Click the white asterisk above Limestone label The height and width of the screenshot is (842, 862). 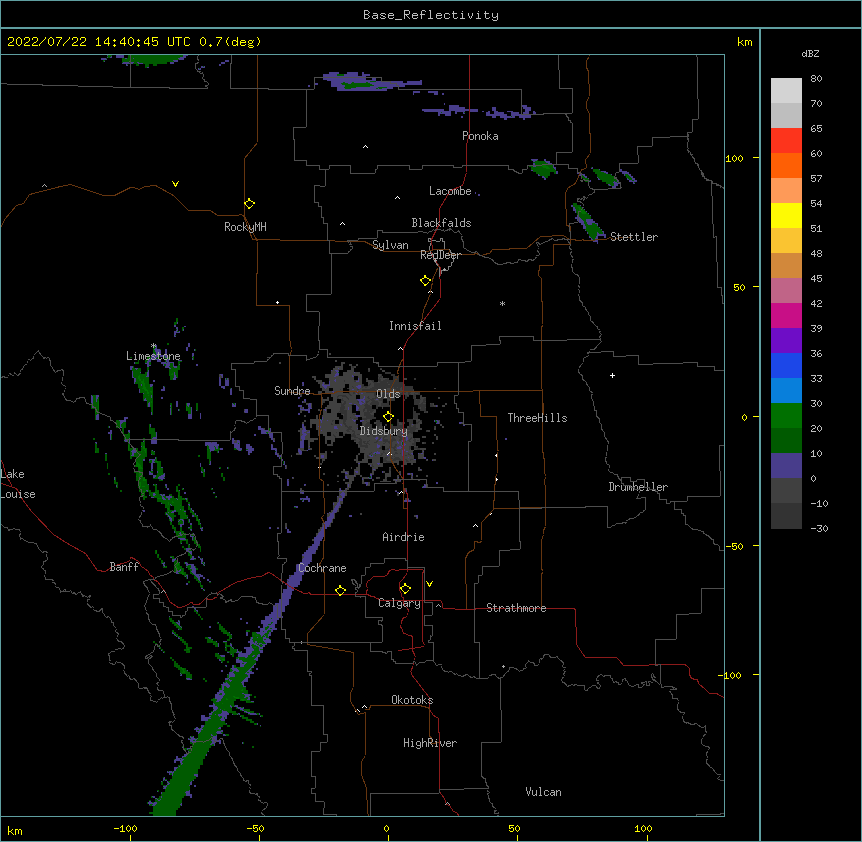pyautogui.click(x=154, y=346)
